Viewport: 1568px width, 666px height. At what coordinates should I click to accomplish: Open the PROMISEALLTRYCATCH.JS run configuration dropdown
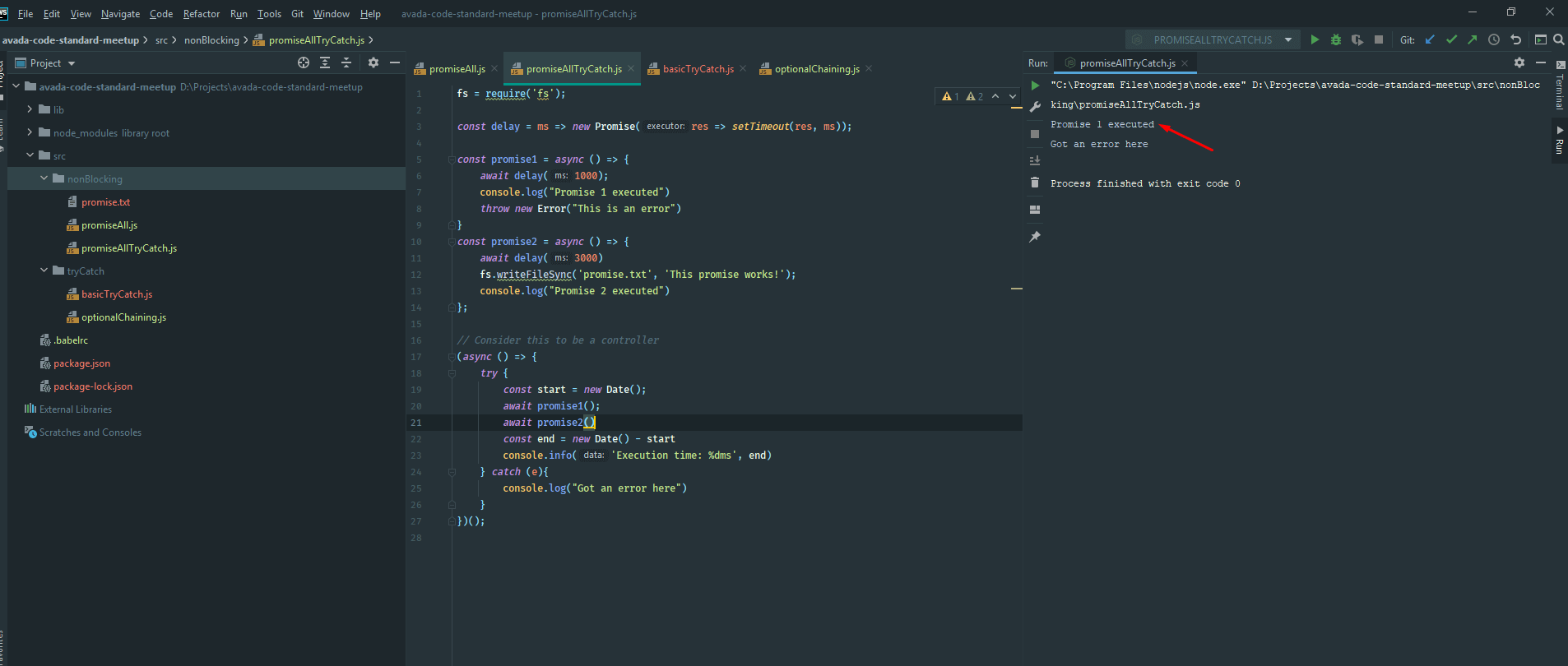[1213, 39]
